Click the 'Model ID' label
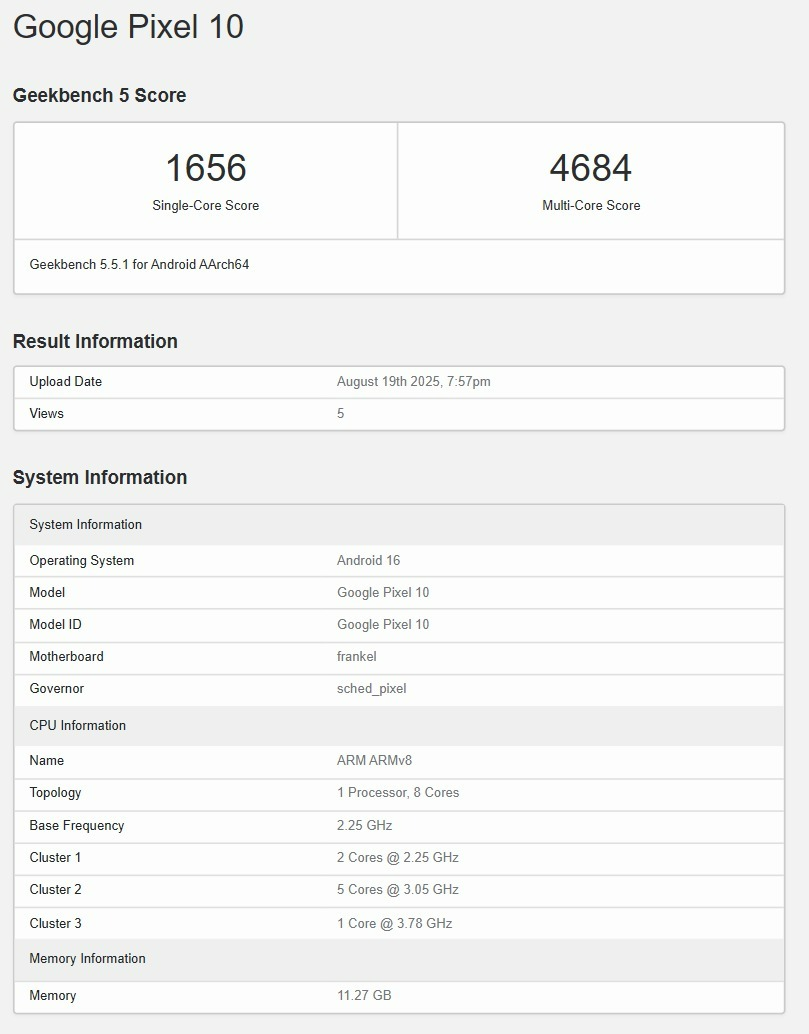The image size is (809, 1034). click(55, 624)
